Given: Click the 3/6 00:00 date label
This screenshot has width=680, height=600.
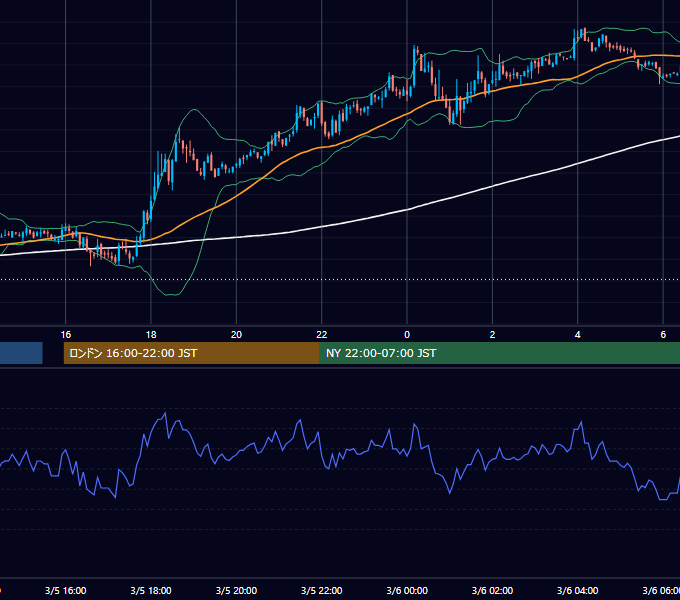Looking at the screenshot, I should (x=407, y=590).
